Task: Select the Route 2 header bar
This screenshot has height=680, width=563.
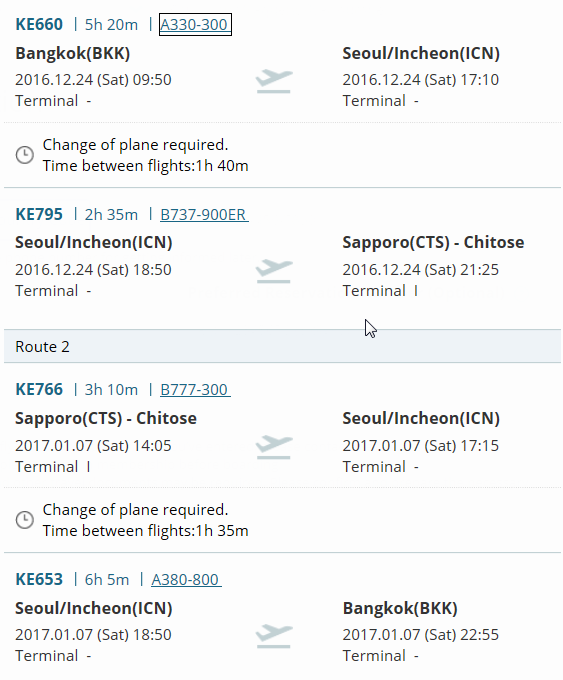Action: [282, 346]
